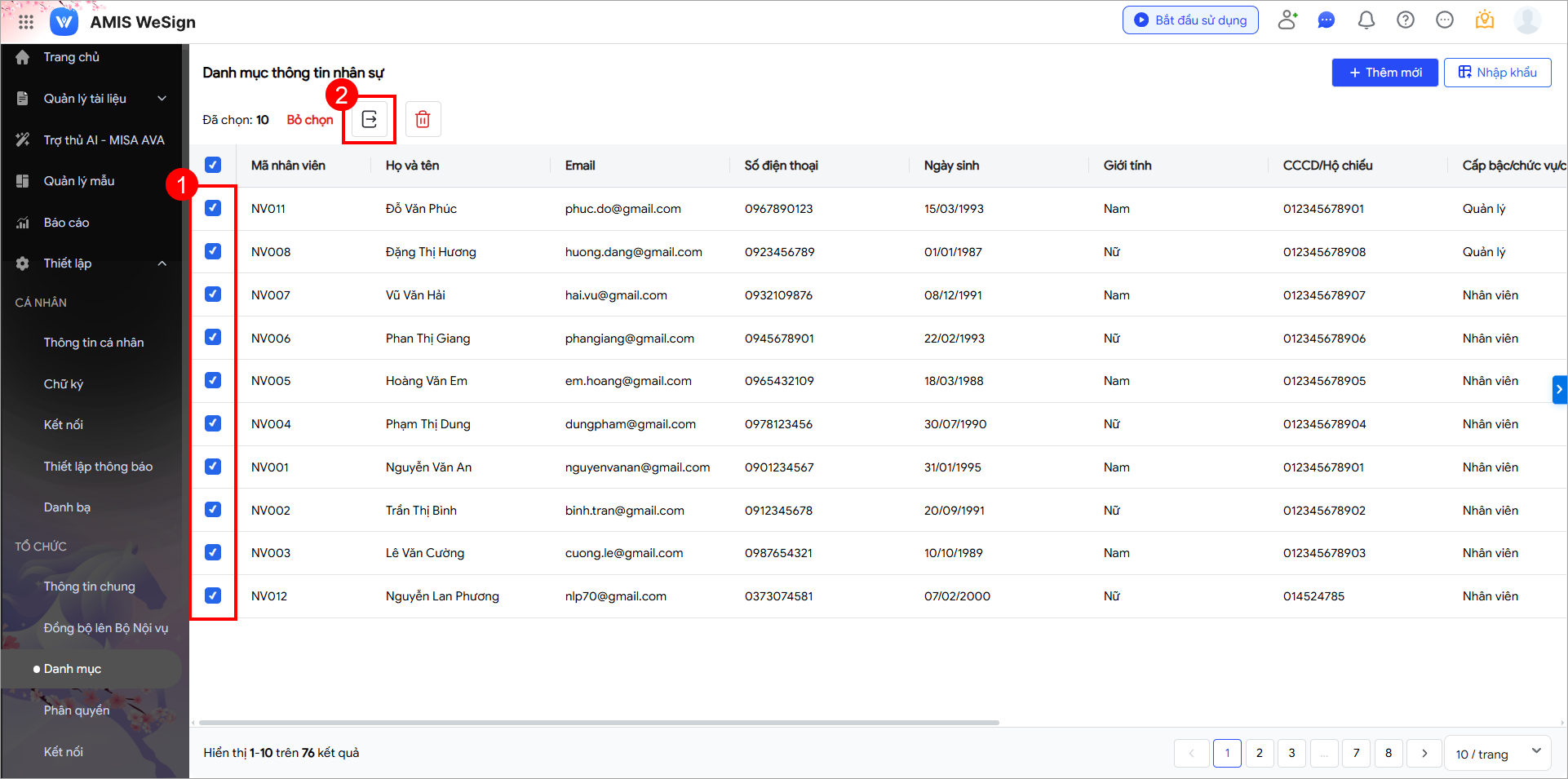Go to page 2 of results
The width and height of the screenshot is (1568, 779).
click(1259, 753)
